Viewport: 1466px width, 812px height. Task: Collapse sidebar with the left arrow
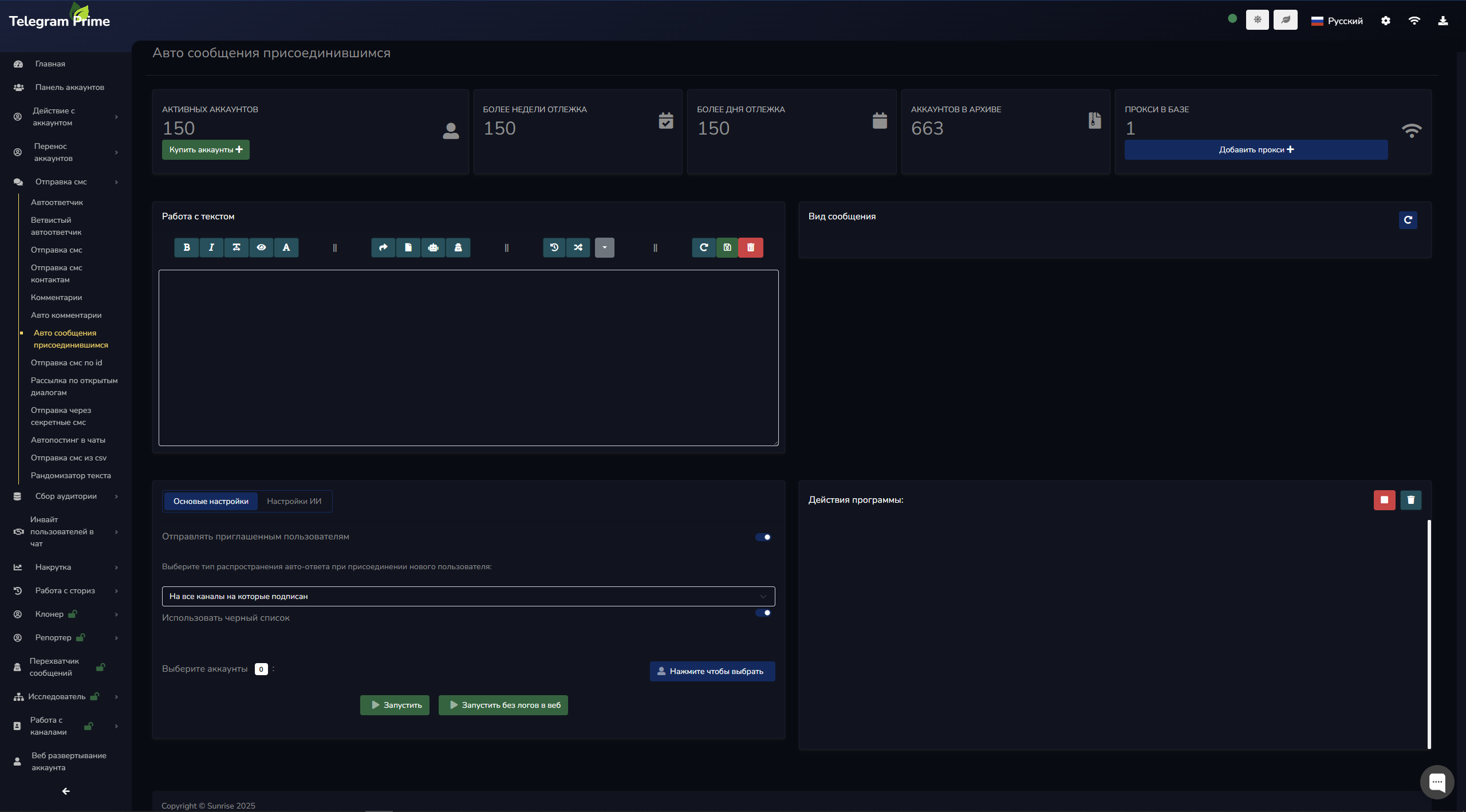pyautogui.click(x=66, y=791)
